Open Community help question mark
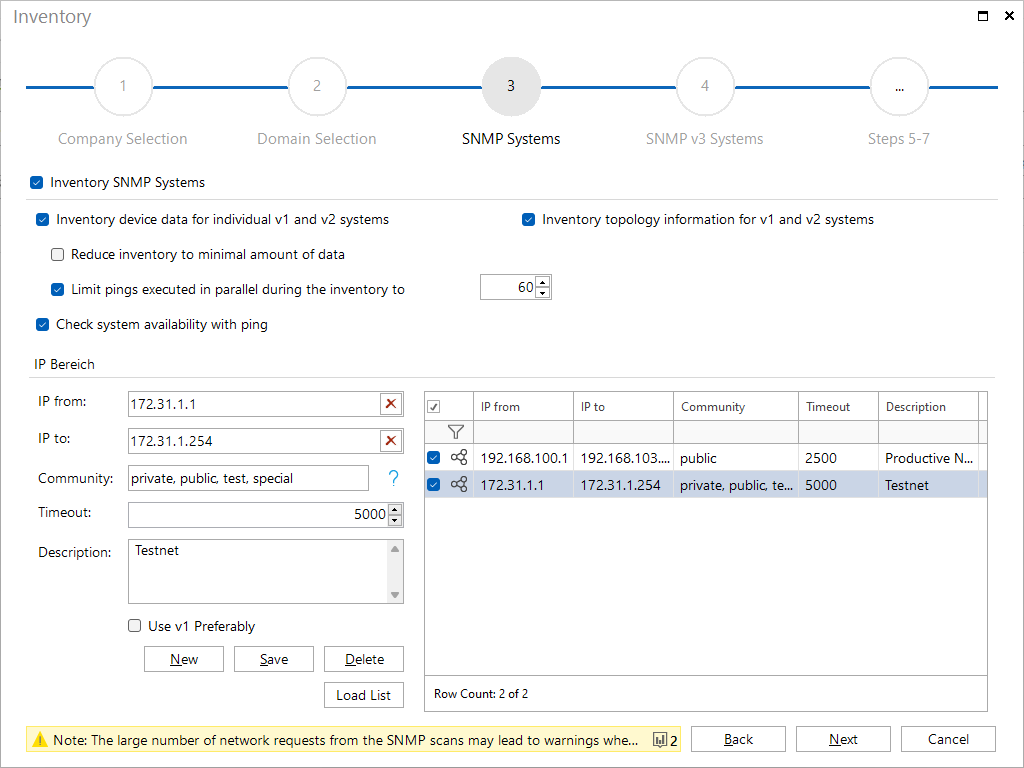 coord(393,478)
